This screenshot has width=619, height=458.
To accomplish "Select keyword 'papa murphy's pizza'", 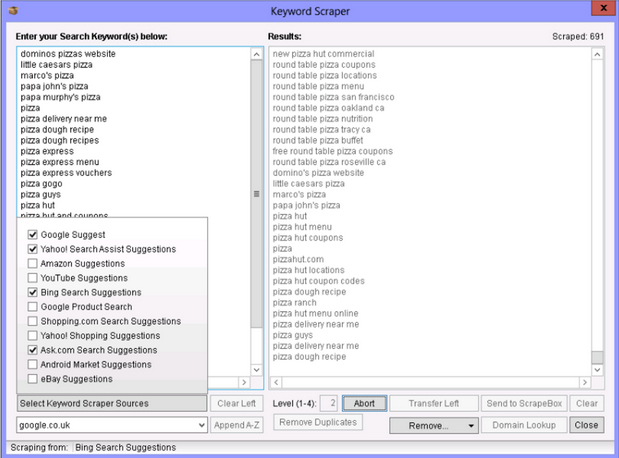I will point(60,97).
